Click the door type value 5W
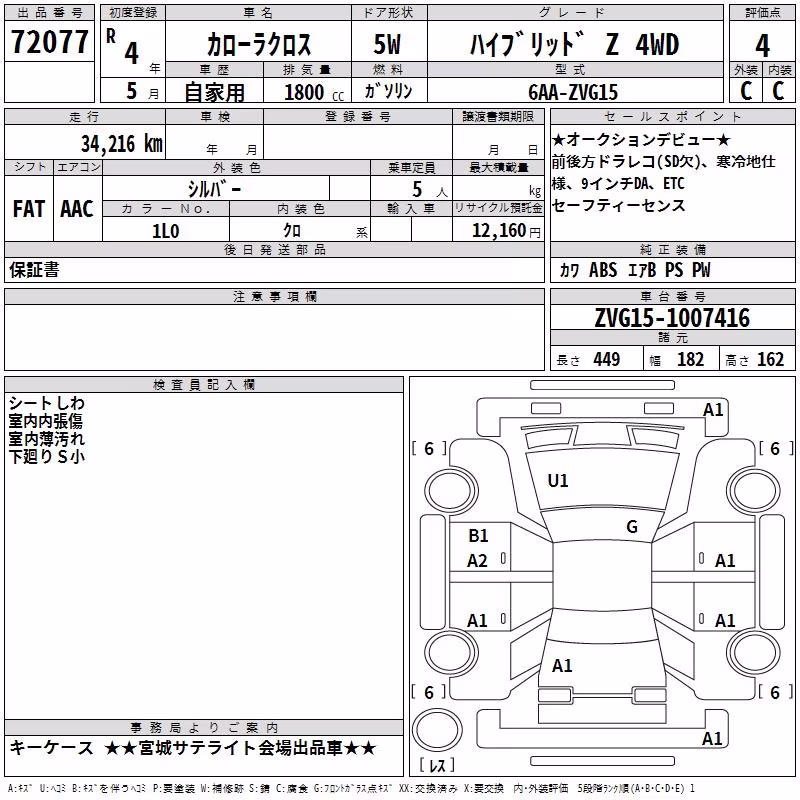Image resolution: width=800 pixels, height=800 pixels. pyautogui.click(x=387, y=44)
